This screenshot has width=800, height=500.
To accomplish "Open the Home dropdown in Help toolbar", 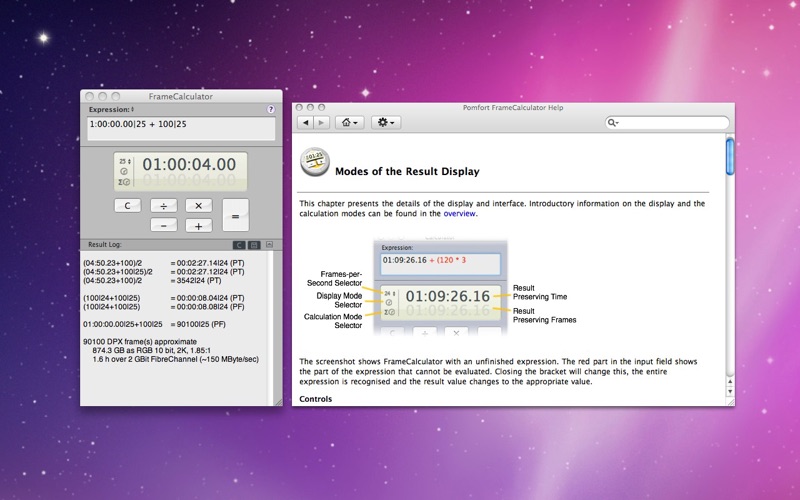I will coord(350,122).
